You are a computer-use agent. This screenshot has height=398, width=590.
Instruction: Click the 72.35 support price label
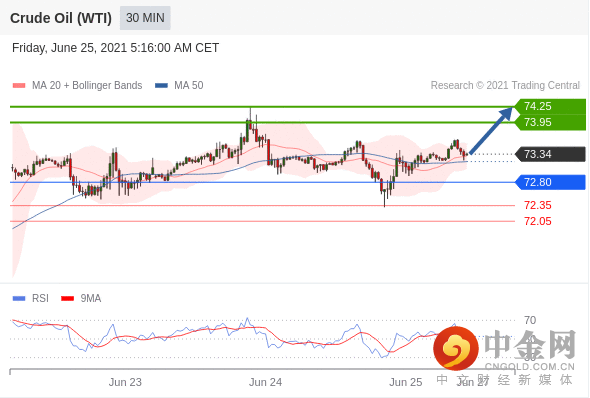tap(538, 205)
